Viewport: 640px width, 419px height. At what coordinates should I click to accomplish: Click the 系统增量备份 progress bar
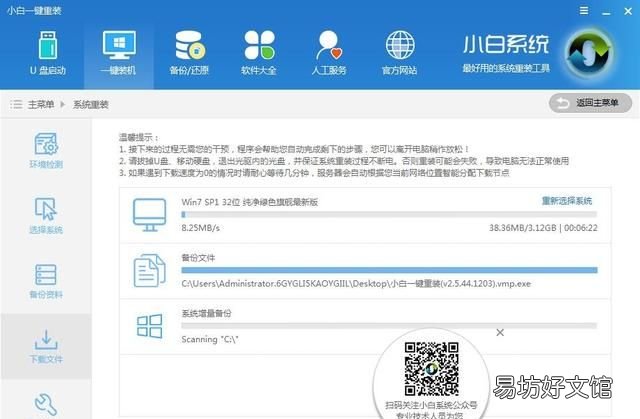tap(389, 326)
